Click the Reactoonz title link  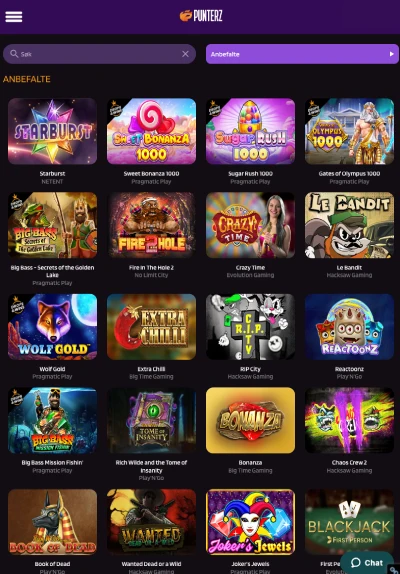pos(349,369)
